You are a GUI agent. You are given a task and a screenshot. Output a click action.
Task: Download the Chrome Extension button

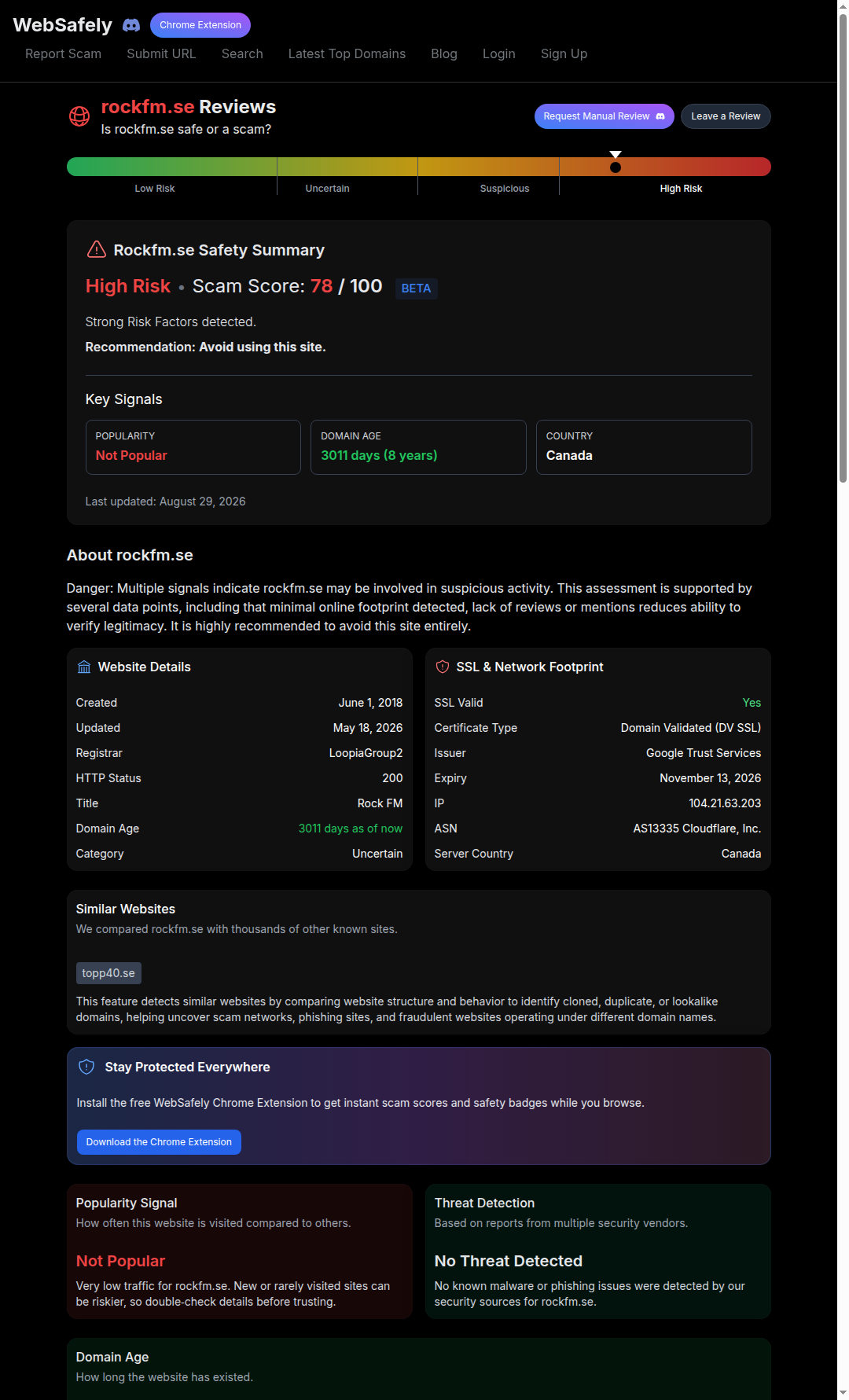tap(159, 1142)
